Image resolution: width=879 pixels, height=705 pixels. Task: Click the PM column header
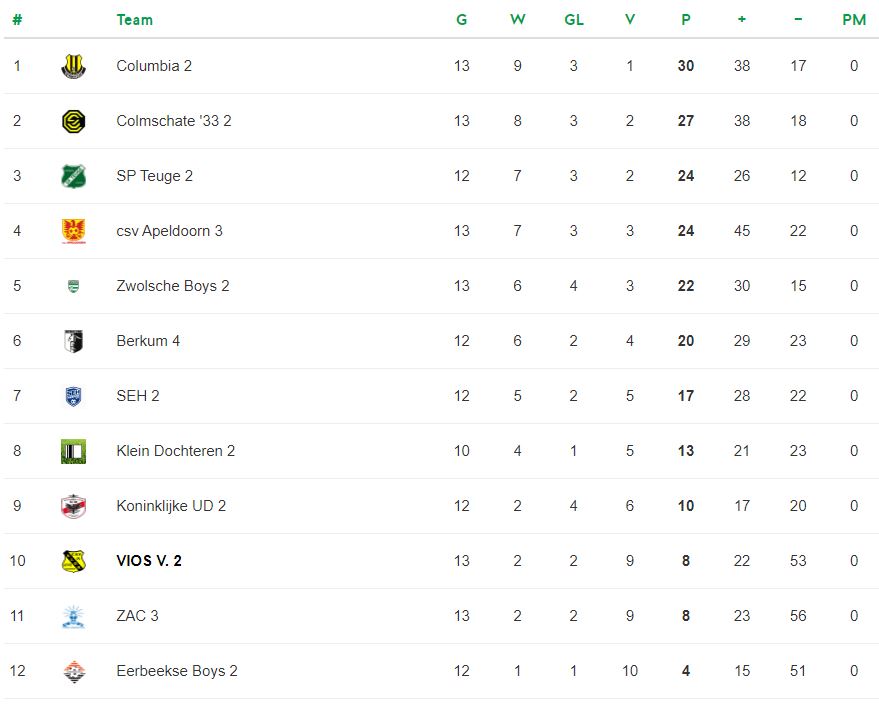click(854, 20)
